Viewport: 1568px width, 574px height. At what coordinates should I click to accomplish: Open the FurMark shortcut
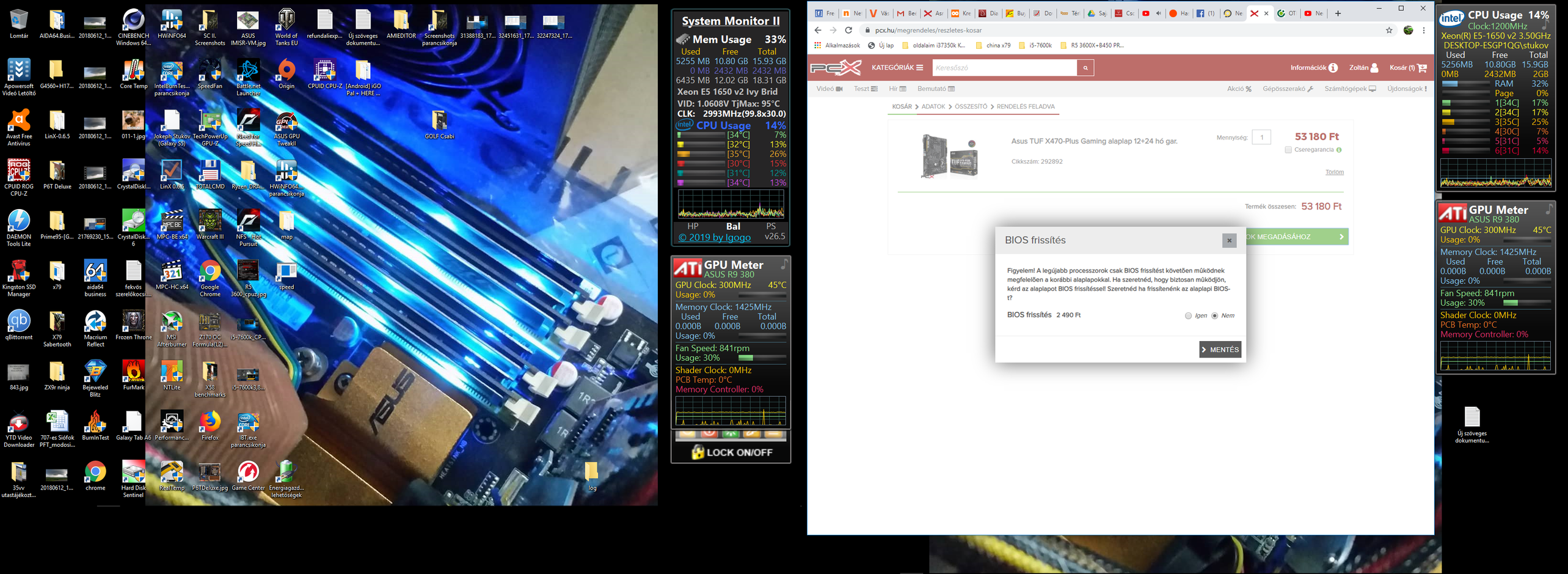click(133, 375)
